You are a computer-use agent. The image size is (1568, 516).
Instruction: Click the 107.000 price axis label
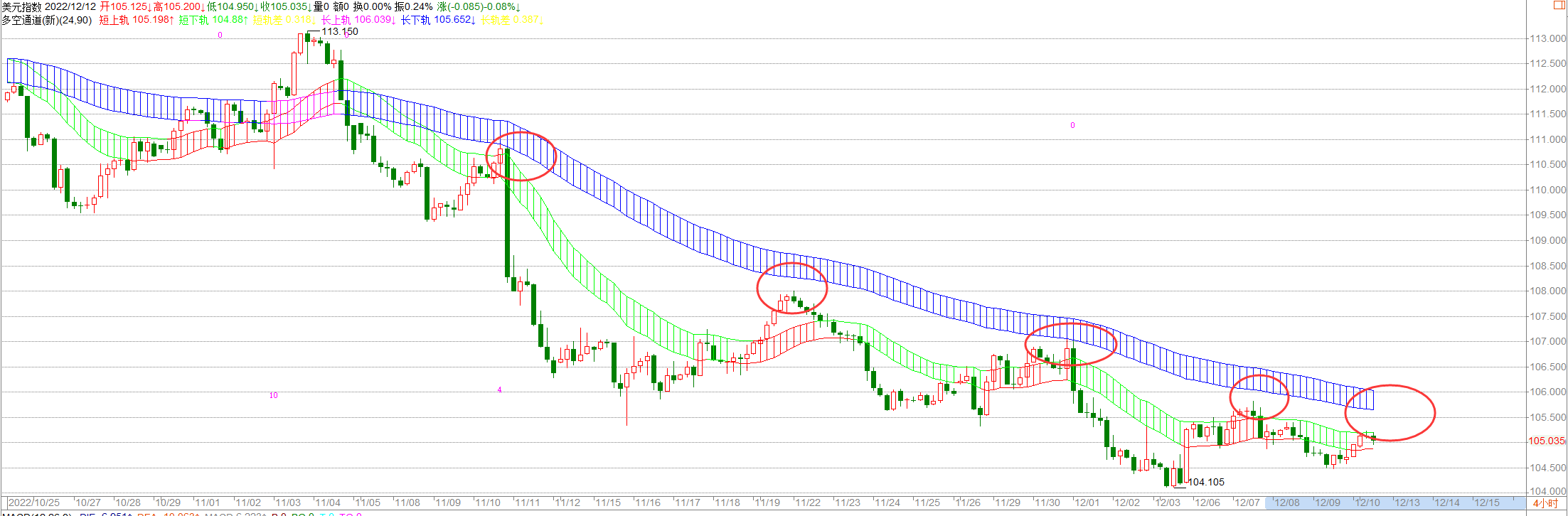pos(1547,341)
